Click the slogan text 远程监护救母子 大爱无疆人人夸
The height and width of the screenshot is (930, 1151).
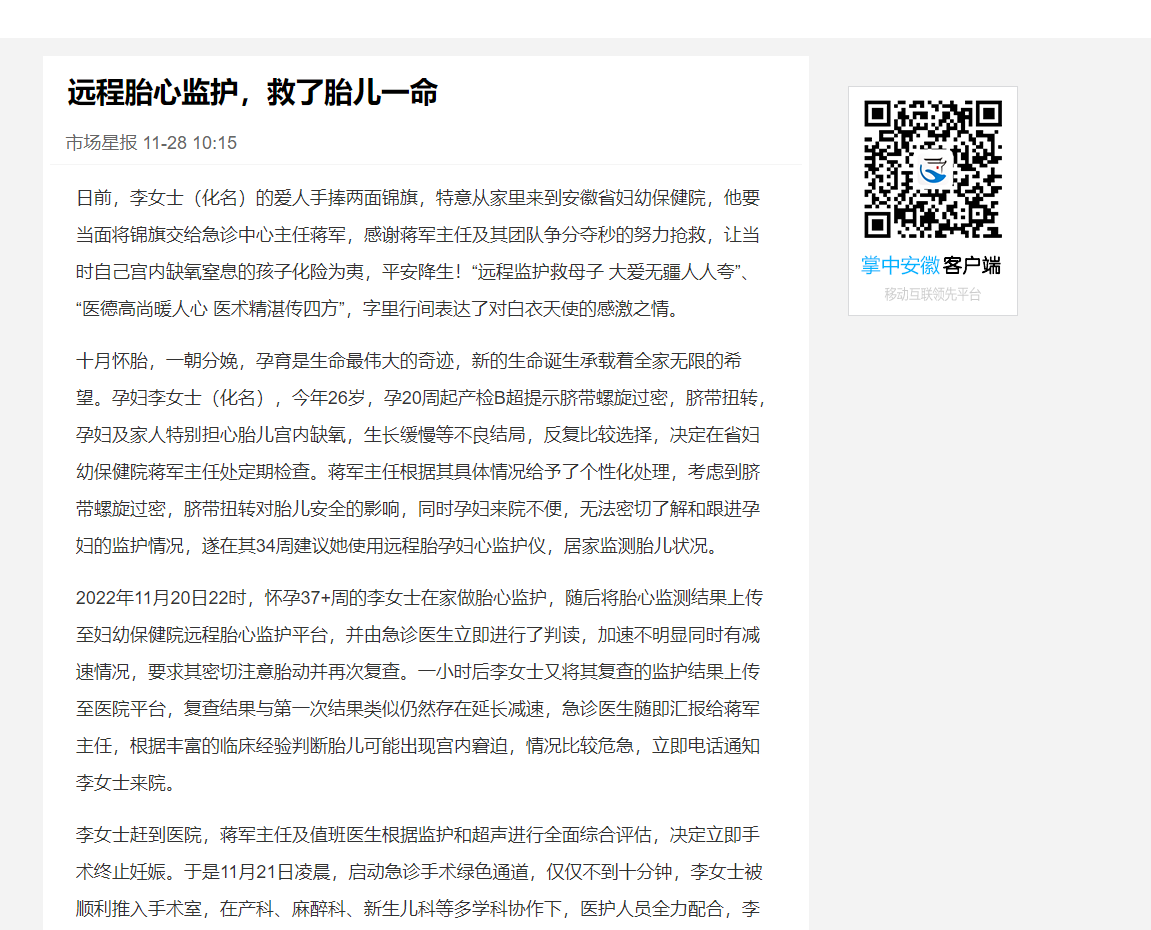coord(606,272)
